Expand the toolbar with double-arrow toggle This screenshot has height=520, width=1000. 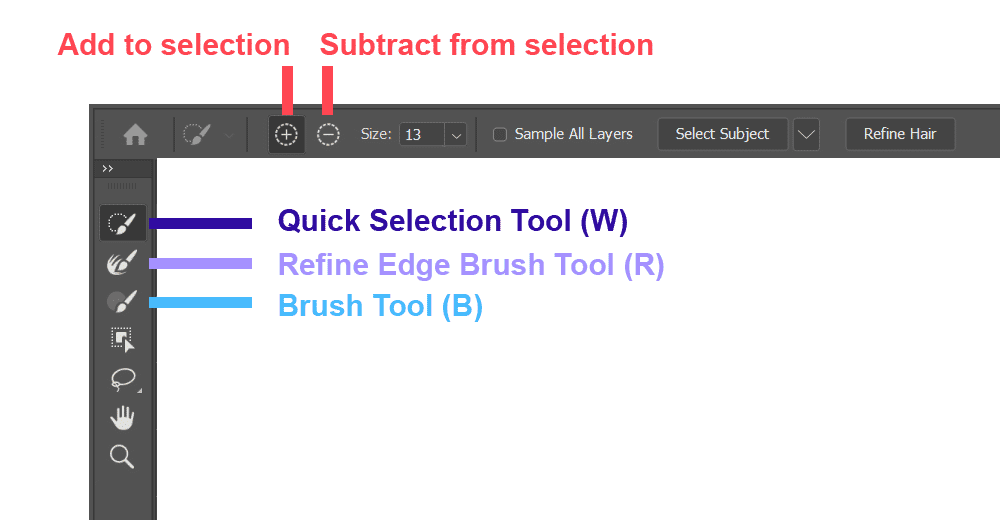point(108,169)
